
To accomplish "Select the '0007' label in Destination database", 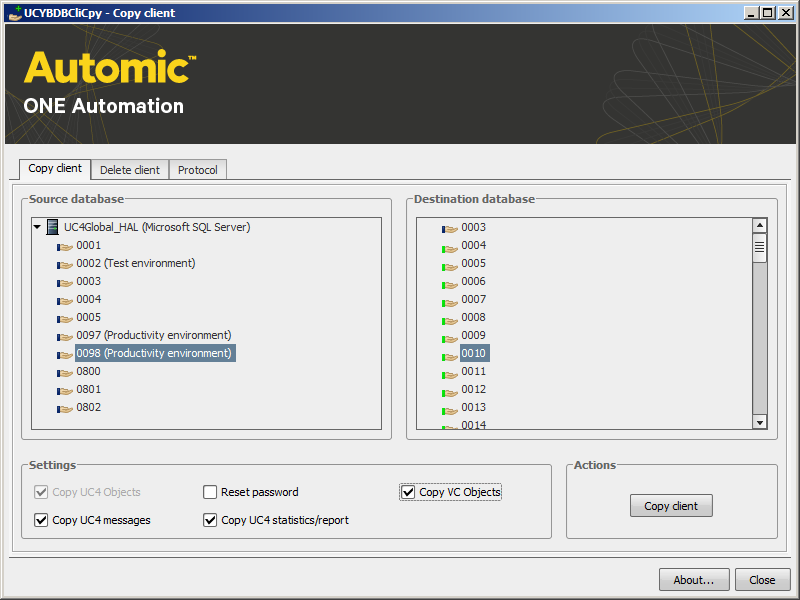I will tap(473, 299).
